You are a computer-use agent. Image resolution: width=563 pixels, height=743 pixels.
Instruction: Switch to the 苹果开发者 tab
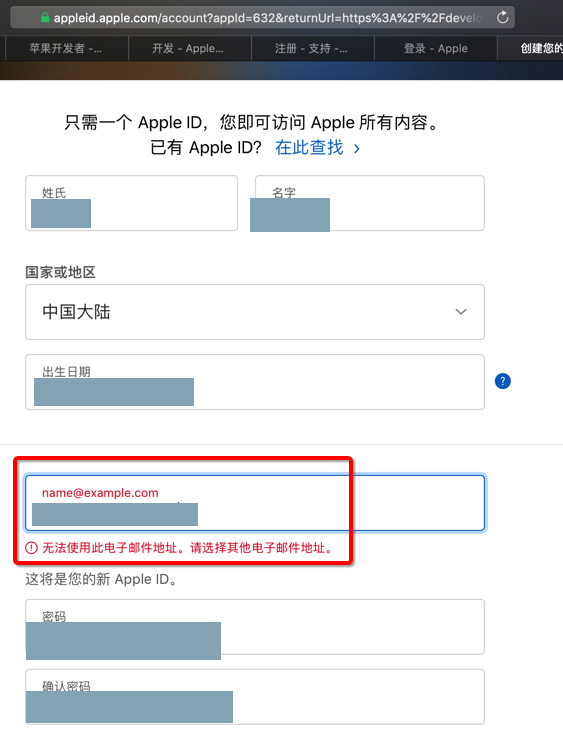coord(66,48)
